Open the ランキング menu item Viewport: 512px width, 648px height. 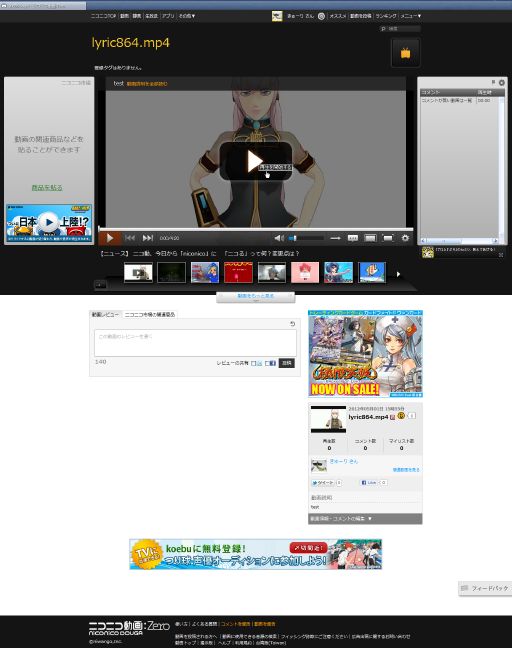[x=386, y=16]
